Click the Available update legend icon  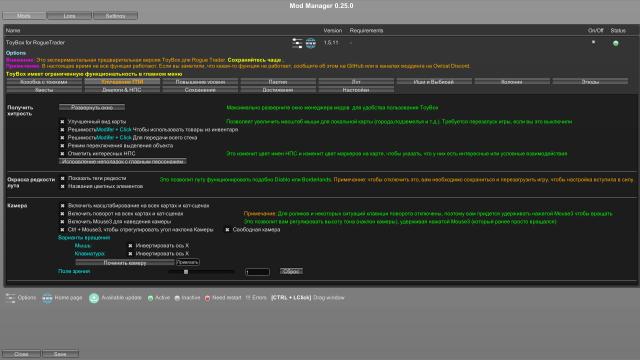coord(94,298)
